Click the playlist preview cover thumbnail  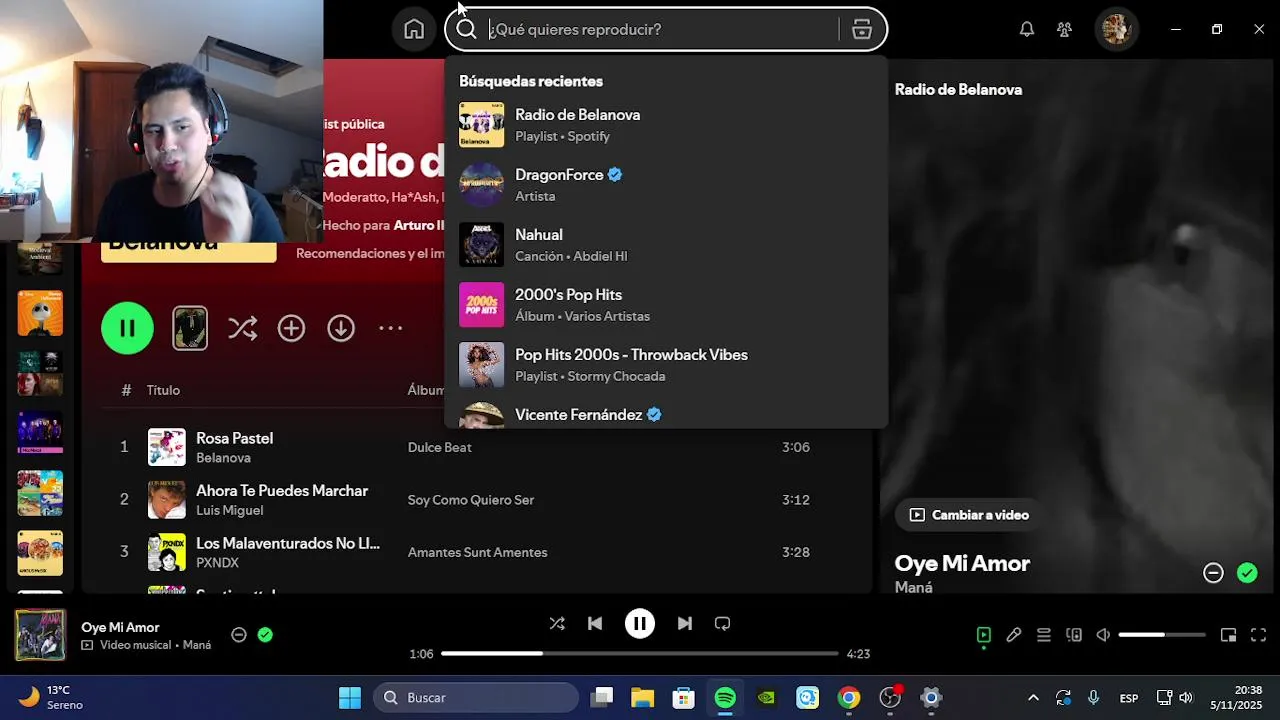(x=190, y=328)
